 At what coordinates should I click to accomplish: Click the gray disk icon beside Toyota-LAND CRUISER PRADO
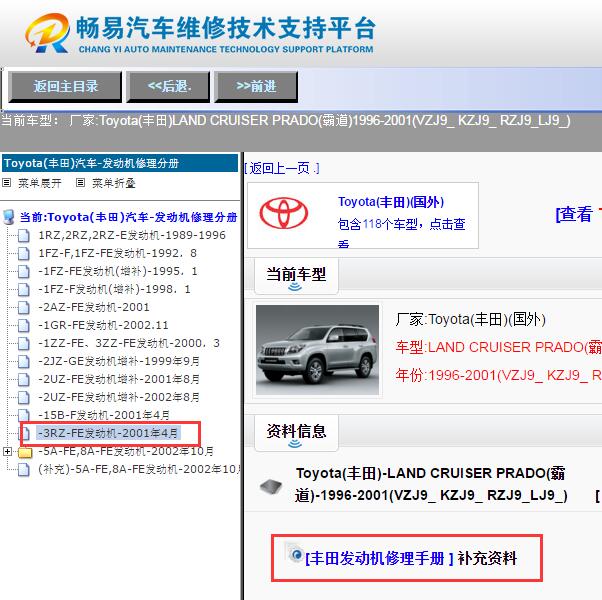pyautogui.click(x=271, y=486)
